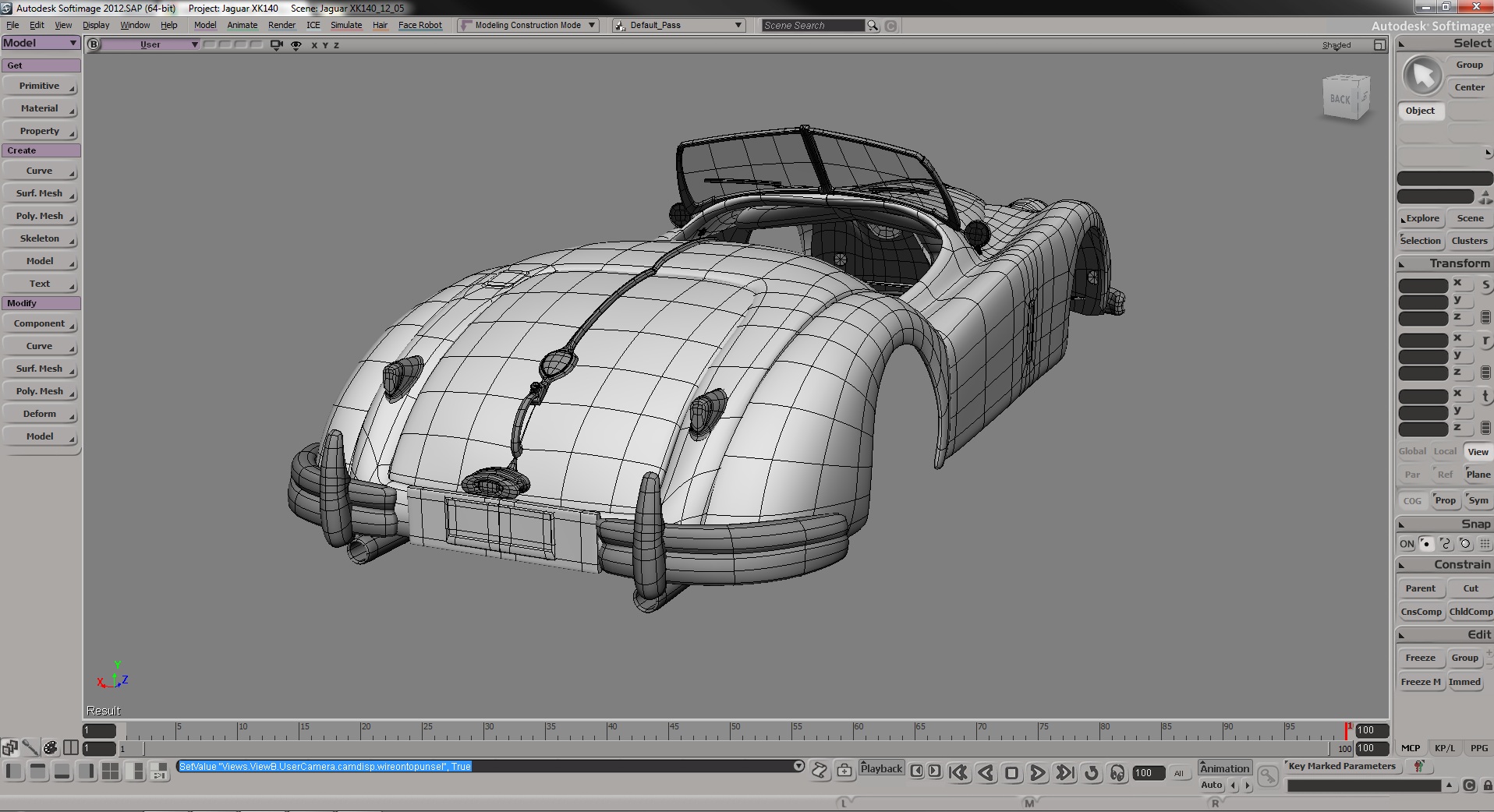Click the stop playback button
1494x812 pixels.
point(1011,773)
